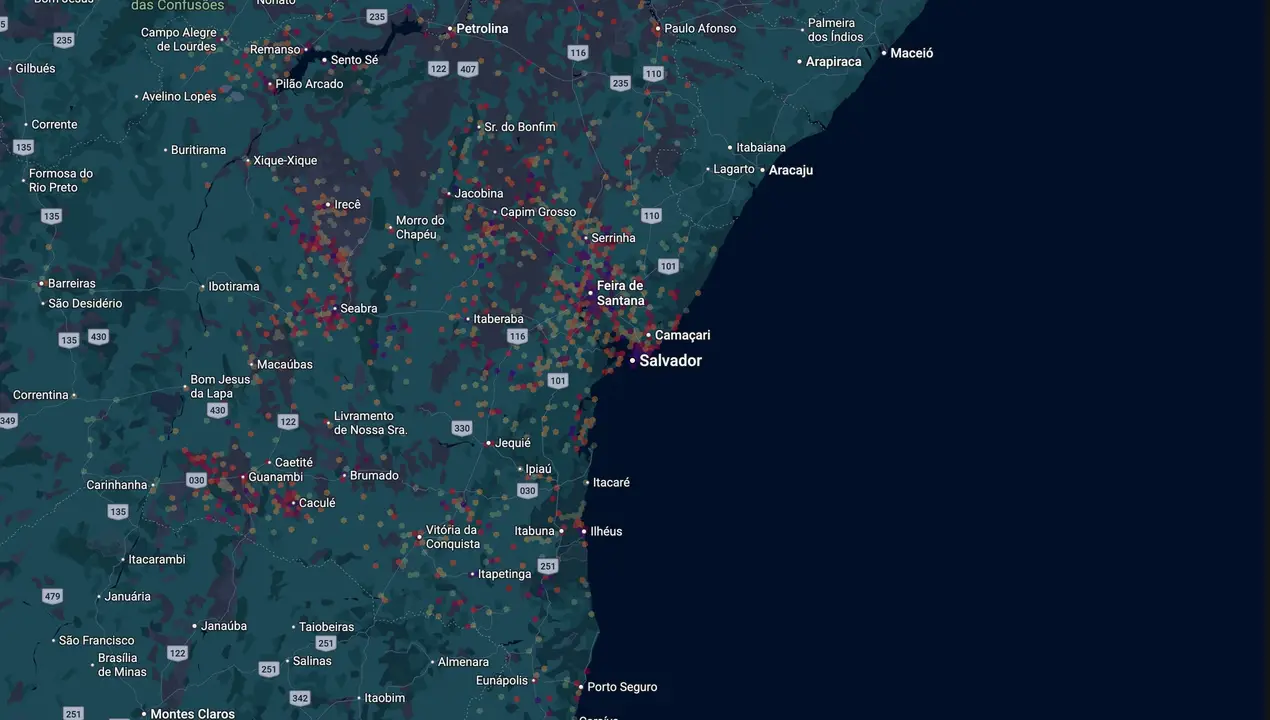Select the Jequié label
Screen dimensions: 1270x720
pyautogui.click(x=513, y=442)
